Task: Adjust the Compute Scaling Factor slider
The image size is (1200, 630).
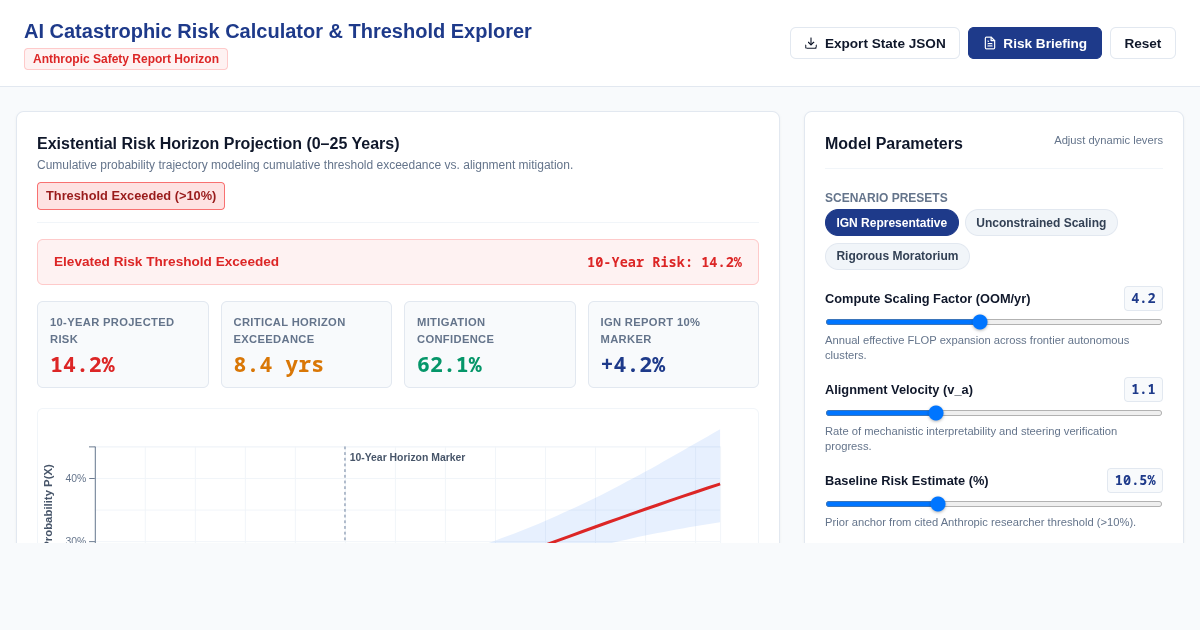Action: point(994,322)
